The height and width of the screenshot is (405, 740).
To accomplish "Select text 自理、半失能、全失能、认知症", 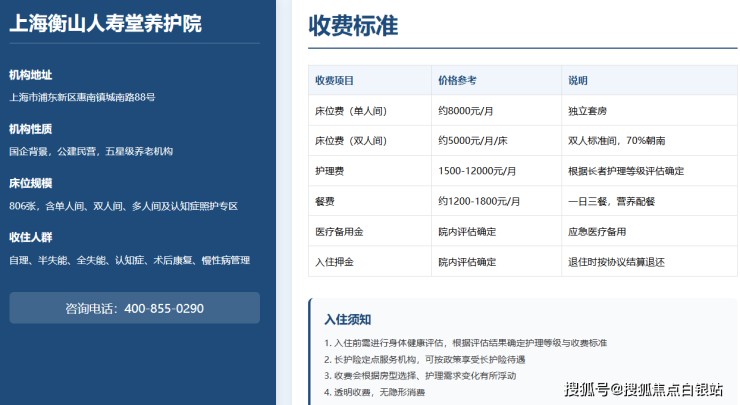I will pos(77,260).
